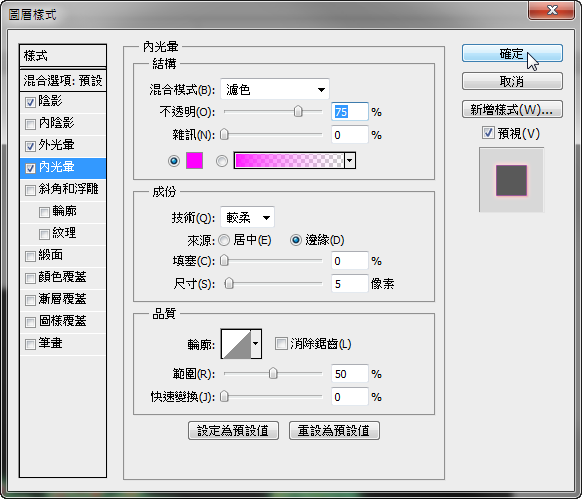Enable the 圖樣覆蓋 checkbox
The width and height of the screenshot is (582, 499).
click(30, 322)
